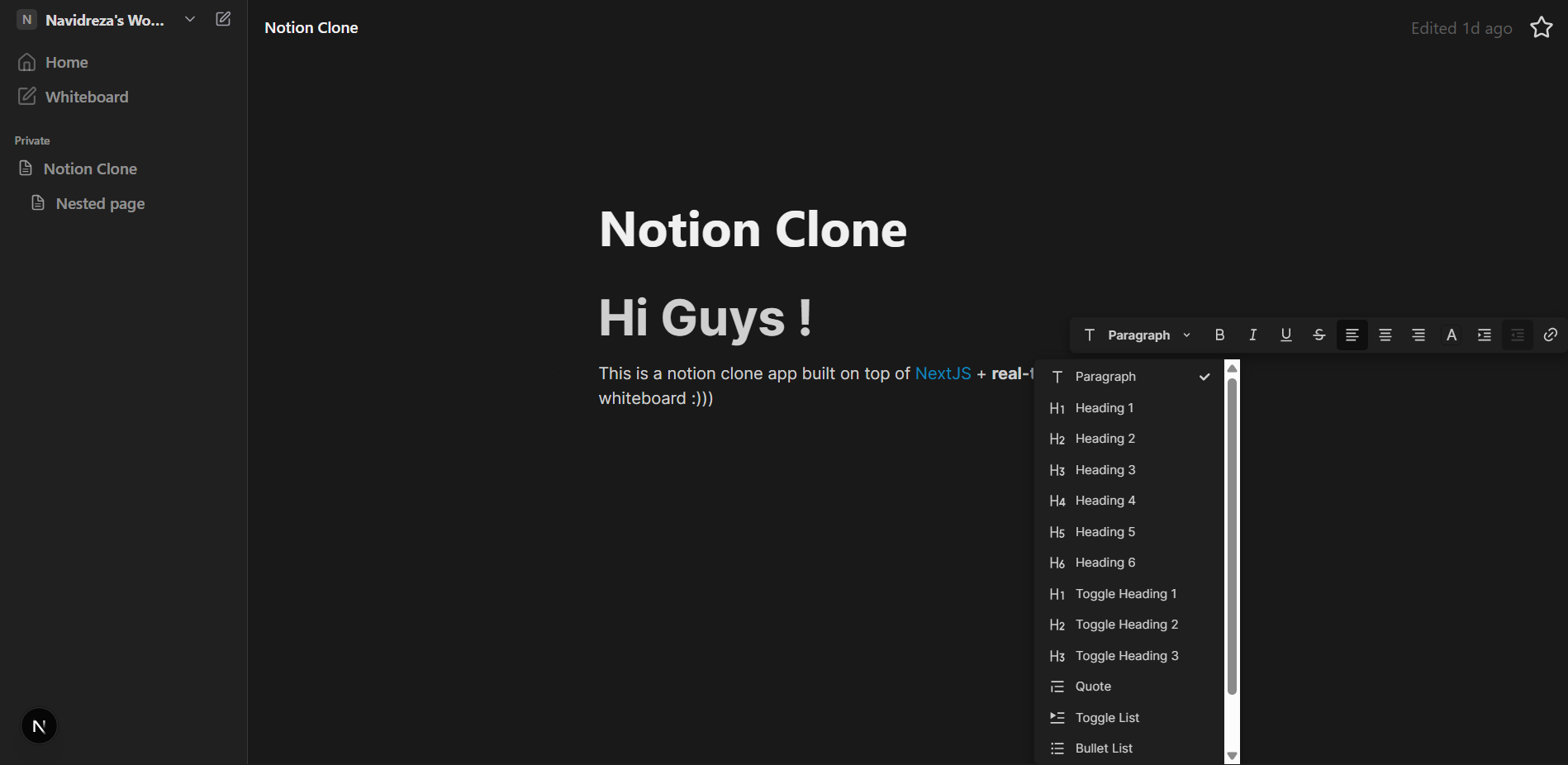Follow the NextJS link in the text
Screen dimensions: 1568x765
pos(943,373)
